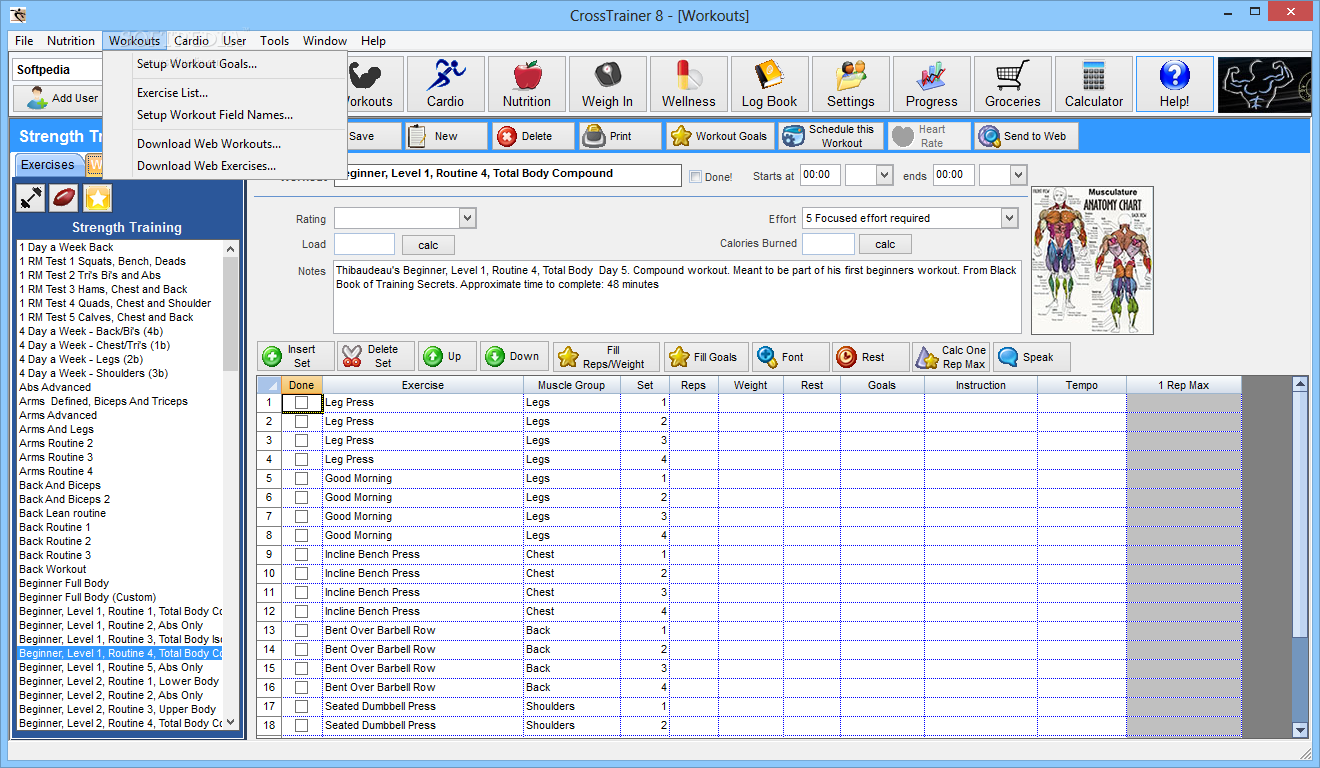
Task: Click the Calories Burned input field
Action: (828, 244)
